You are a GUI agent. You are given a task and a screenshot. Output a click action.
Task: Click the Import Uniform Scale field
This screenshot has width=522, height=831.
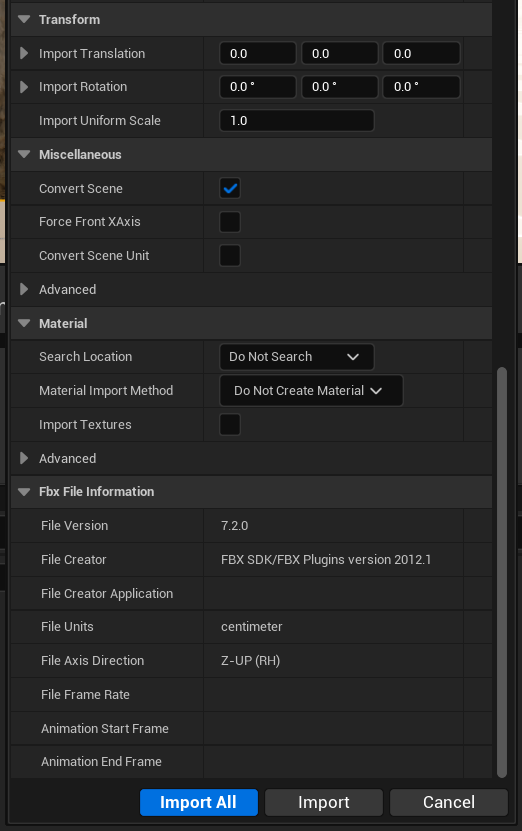(297, 121)
